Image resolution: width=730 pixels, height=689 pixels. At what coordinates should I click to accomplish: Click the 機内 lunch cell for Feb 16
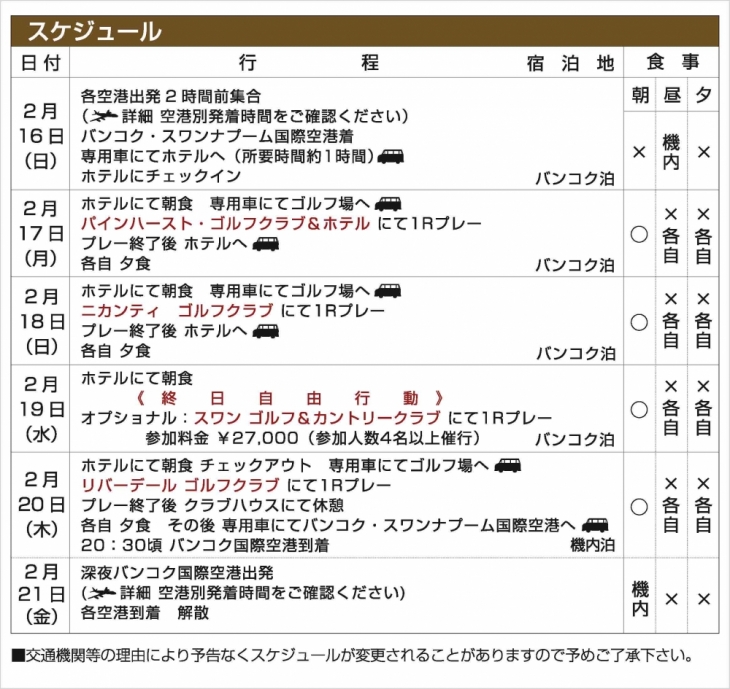pyautogui.click(x=671, y=152)
